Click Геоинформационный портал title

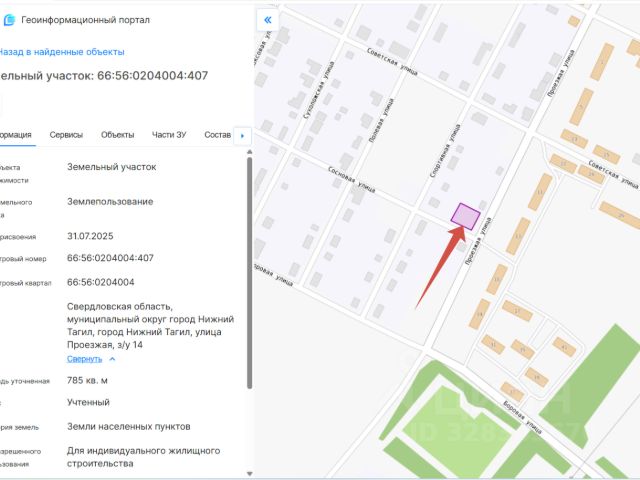click(x=85, y=20)
